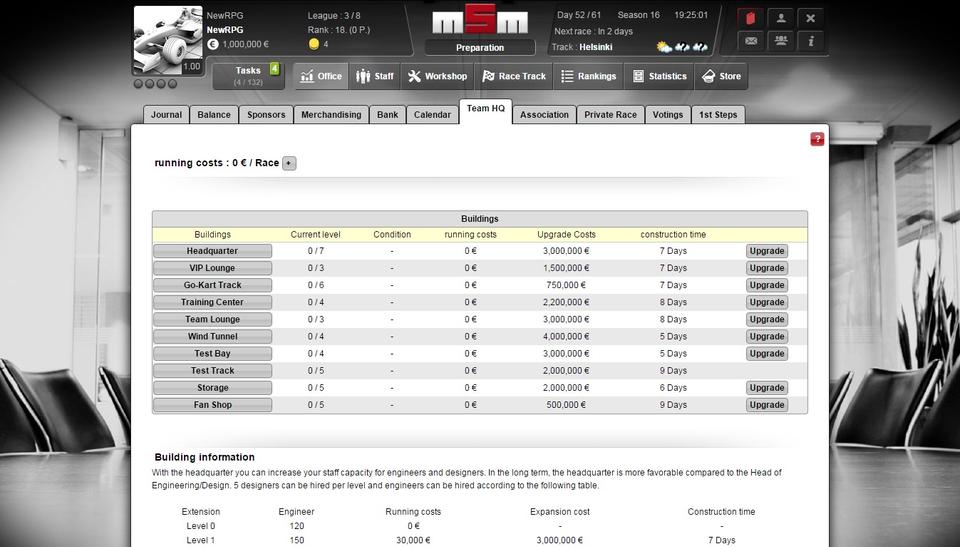
Task: Upgrade the VIP Lounge
Action: click(x=767, y=268)
